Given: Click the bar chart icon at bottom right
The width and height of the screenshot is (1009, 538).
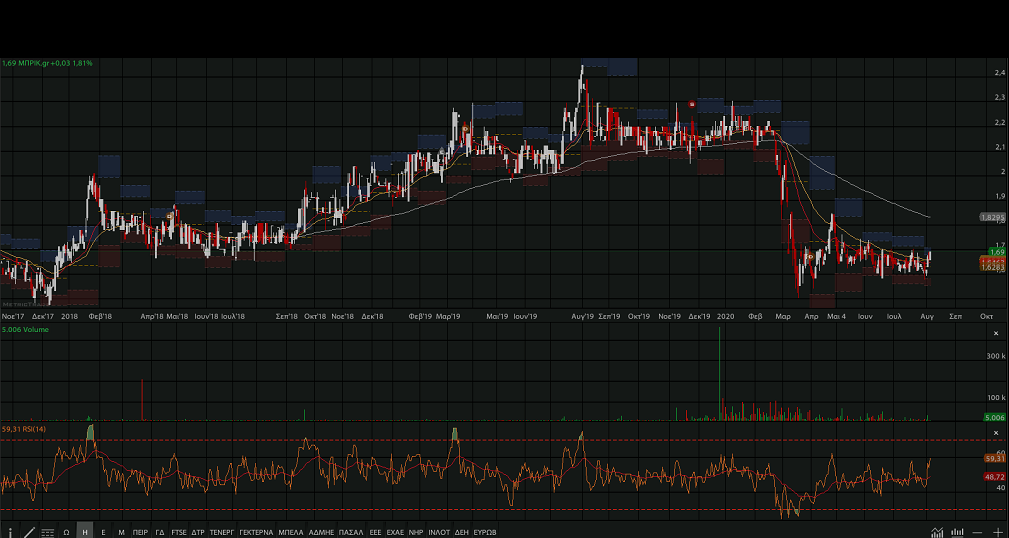Looking at the screenshot, I should coord(957,532).
